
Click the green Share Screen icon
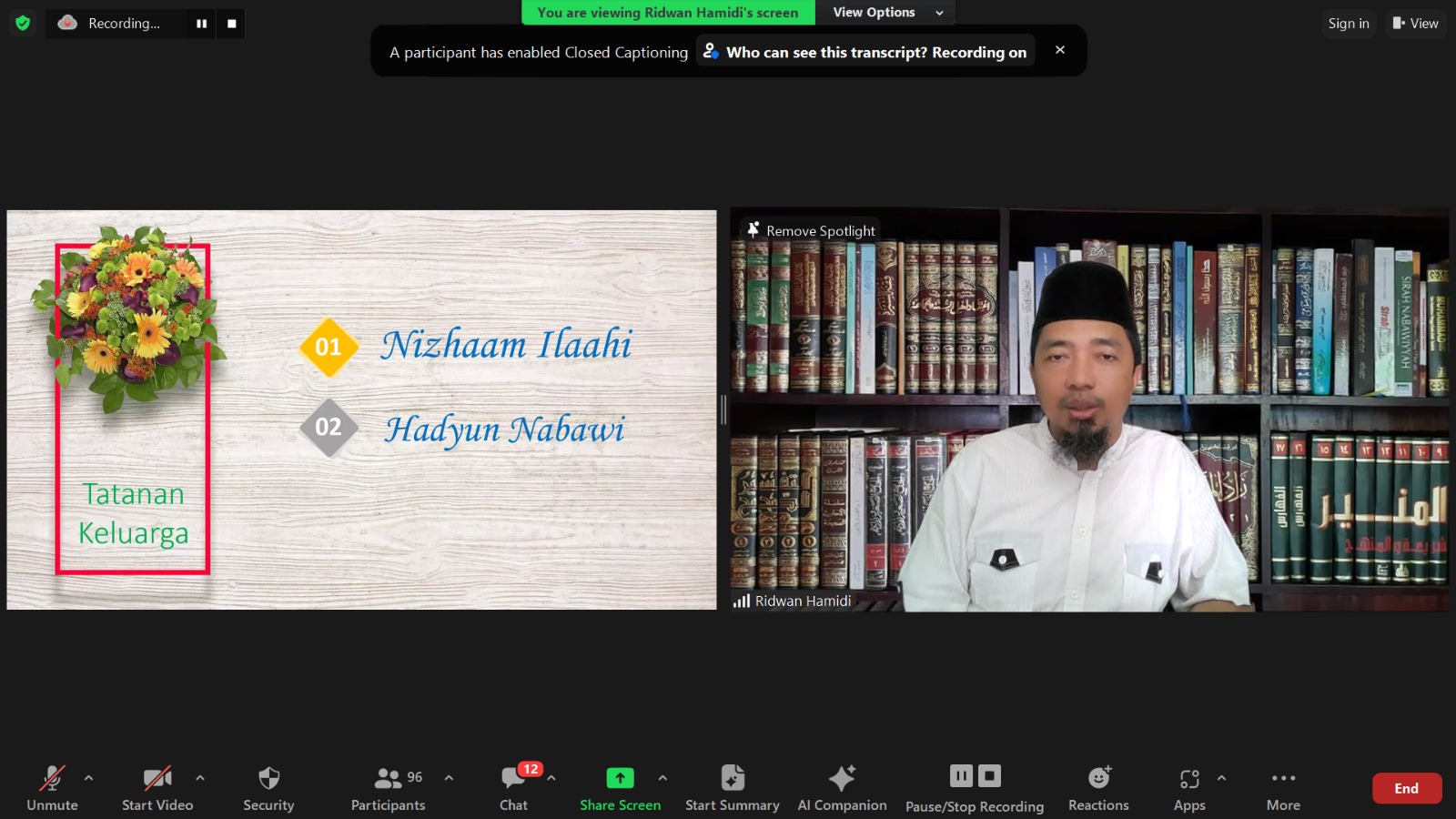[620, 778]
